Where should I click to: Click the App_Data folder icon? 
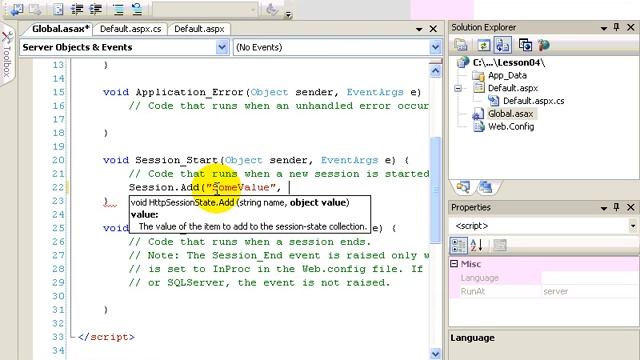pos(478,76)
